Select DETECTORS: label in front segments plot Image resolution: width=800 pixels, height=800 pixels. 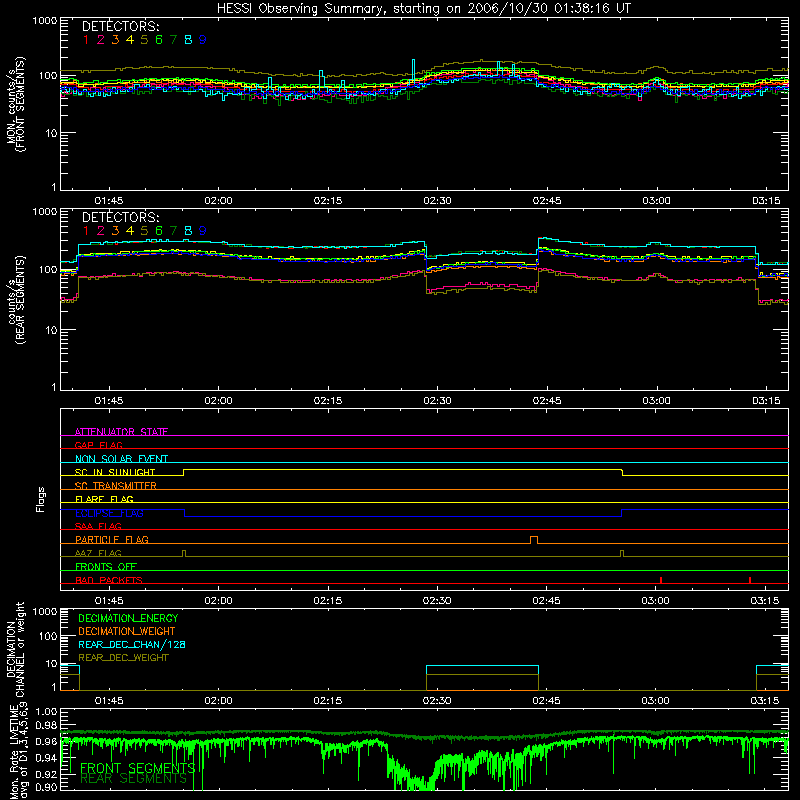120,26
